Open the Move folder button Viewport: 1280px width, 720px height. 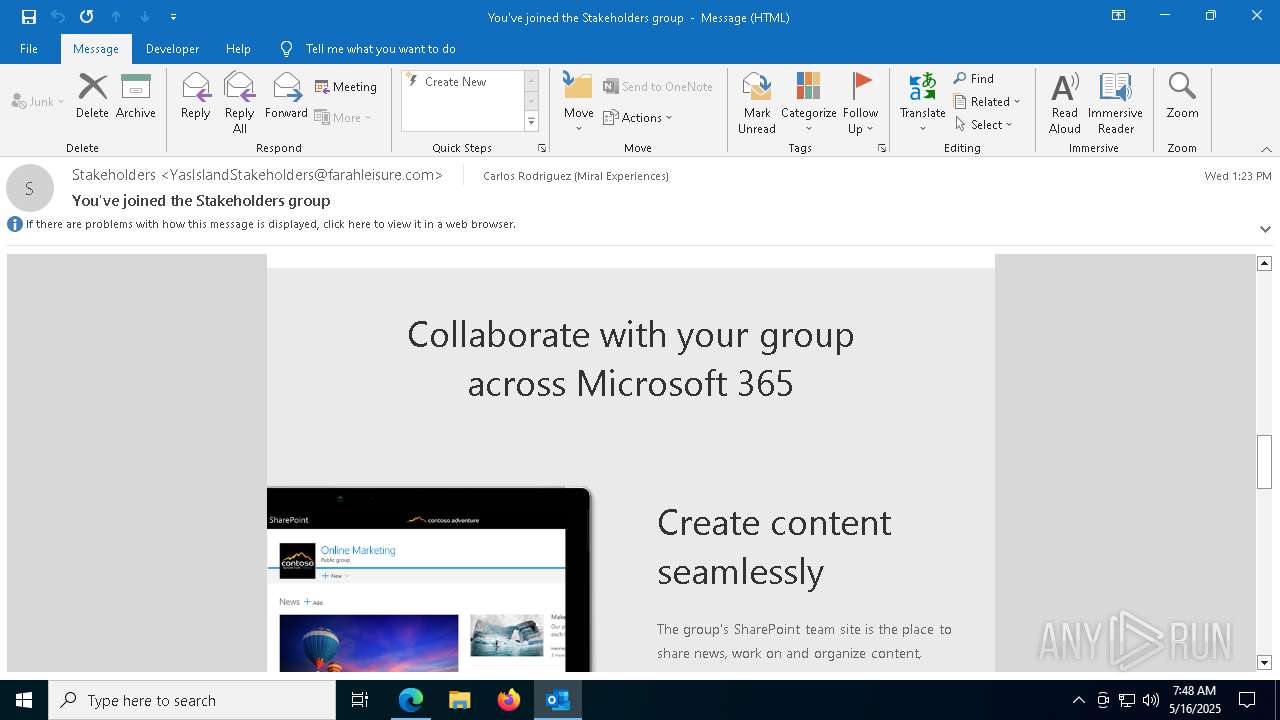(578, 102)
